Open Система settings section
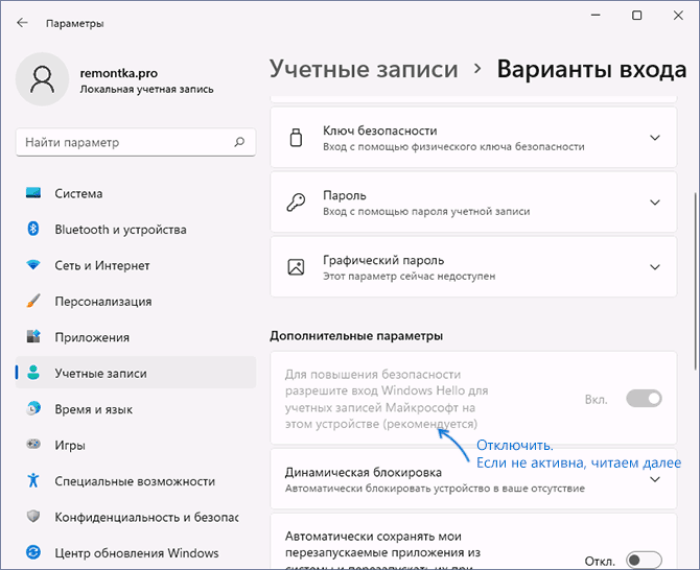The image size is (700, 570). [x=136, y=193]
